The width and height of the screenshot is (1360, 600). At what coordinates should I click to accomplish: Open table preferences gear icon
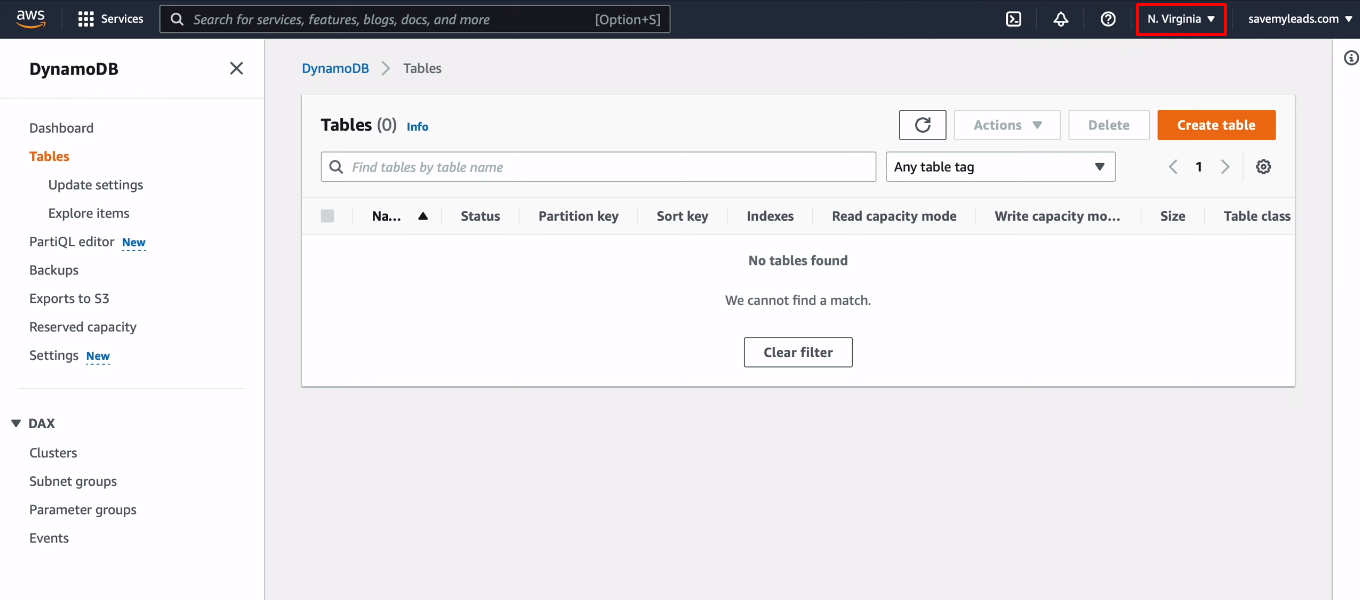[x=1263, y=167]
